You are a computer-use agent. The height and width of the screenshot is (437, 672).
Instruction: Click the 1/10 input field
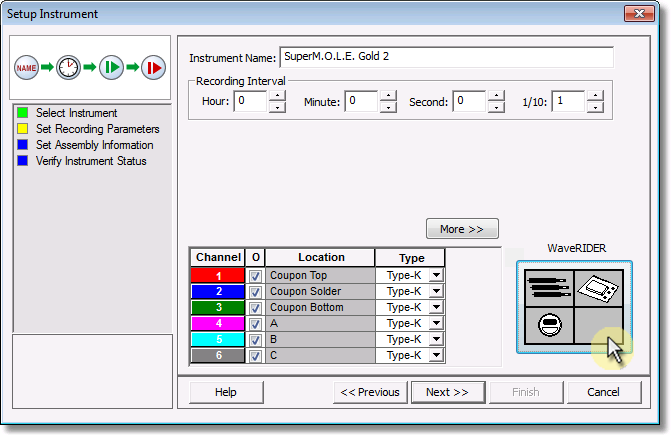[569, 101]
